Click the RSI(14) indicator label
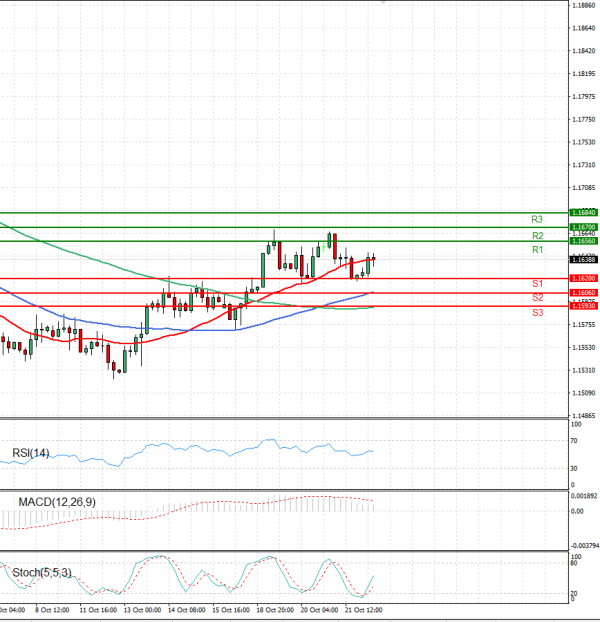600x622 pixels. point(31,453)
